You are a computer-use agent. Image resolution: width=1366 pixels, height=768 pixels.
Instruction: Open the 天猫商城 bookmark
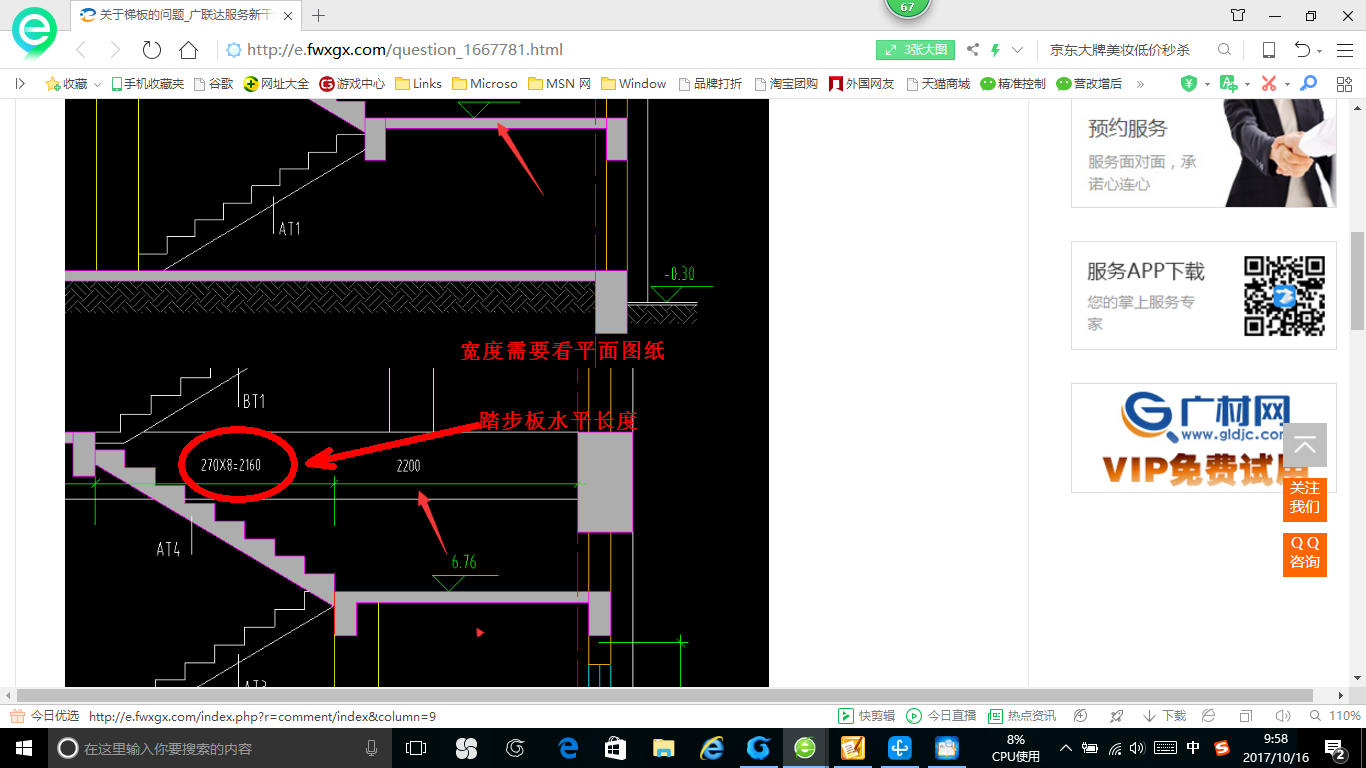(938, 84)
